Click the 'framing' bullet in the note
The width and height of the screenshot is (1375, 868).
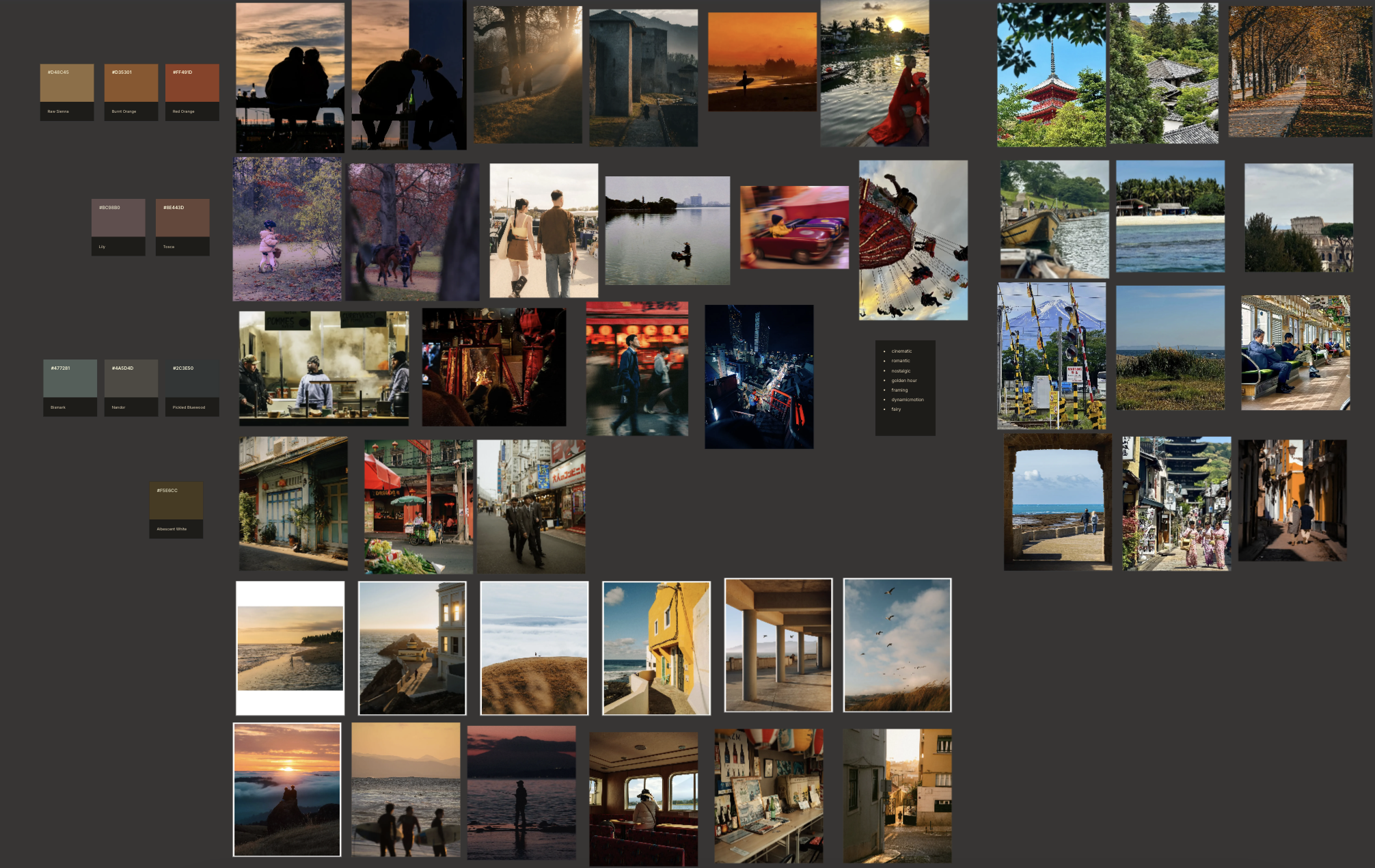[x=899, y=390]
